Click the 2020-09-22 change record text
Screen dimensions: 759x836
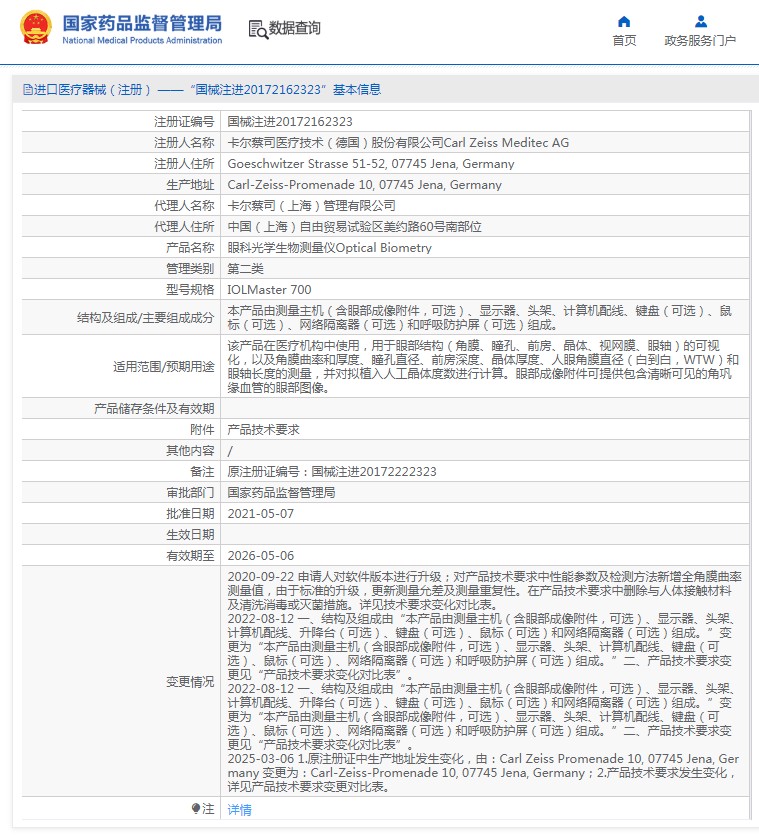pos(485,591)
